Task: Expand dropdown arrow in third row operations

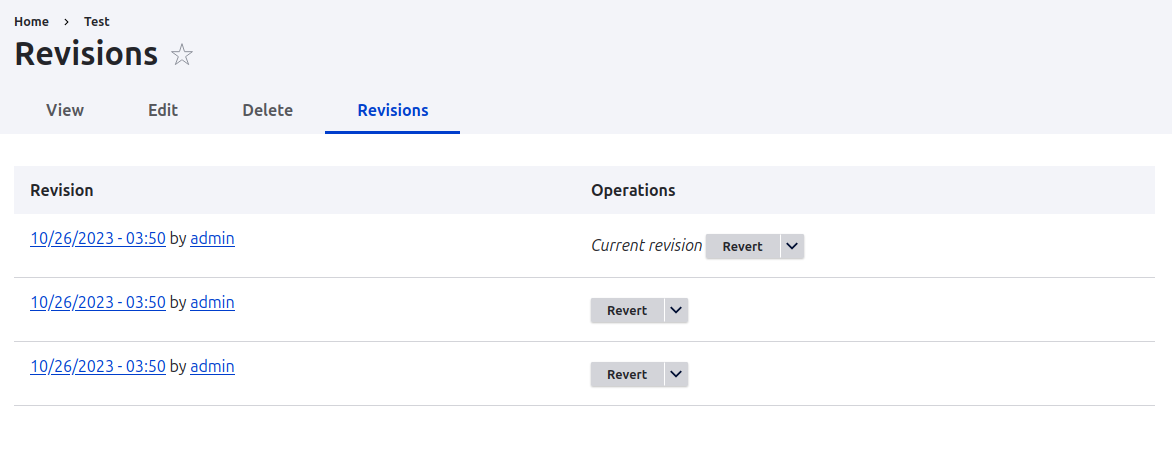Action: coord(676,374)
